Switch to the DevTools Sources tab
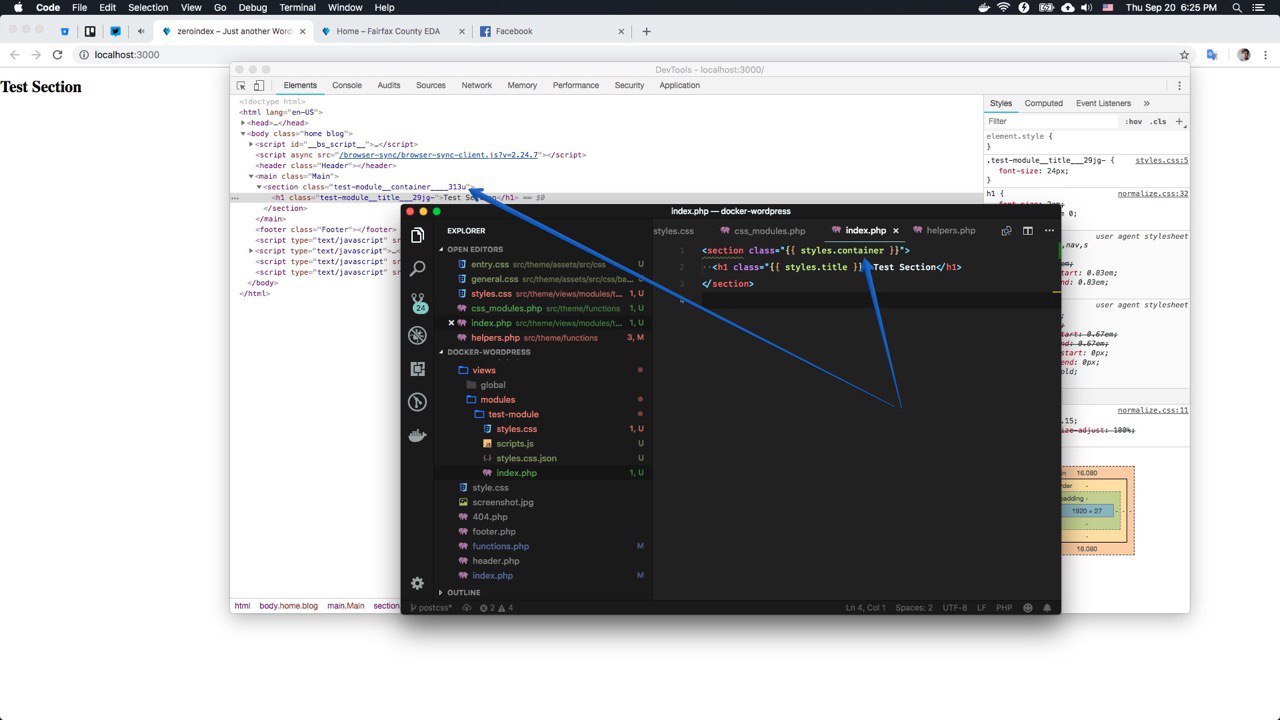The image size is (1280, 720). 431,86
